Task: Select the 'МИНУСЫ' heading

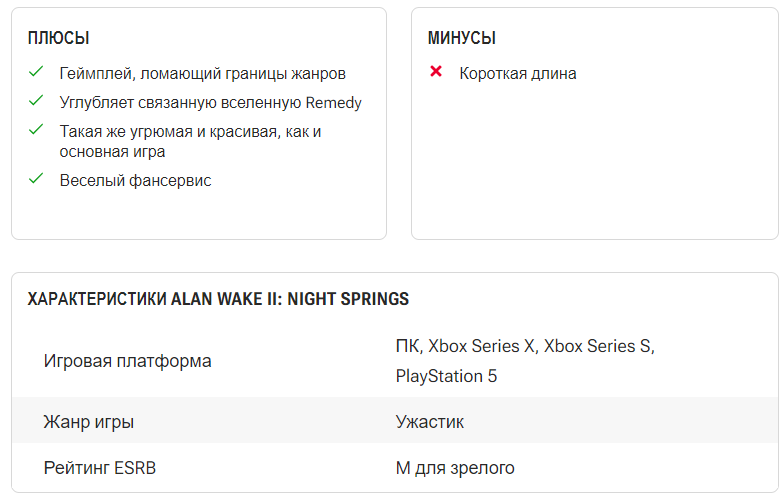Action: 462,38
